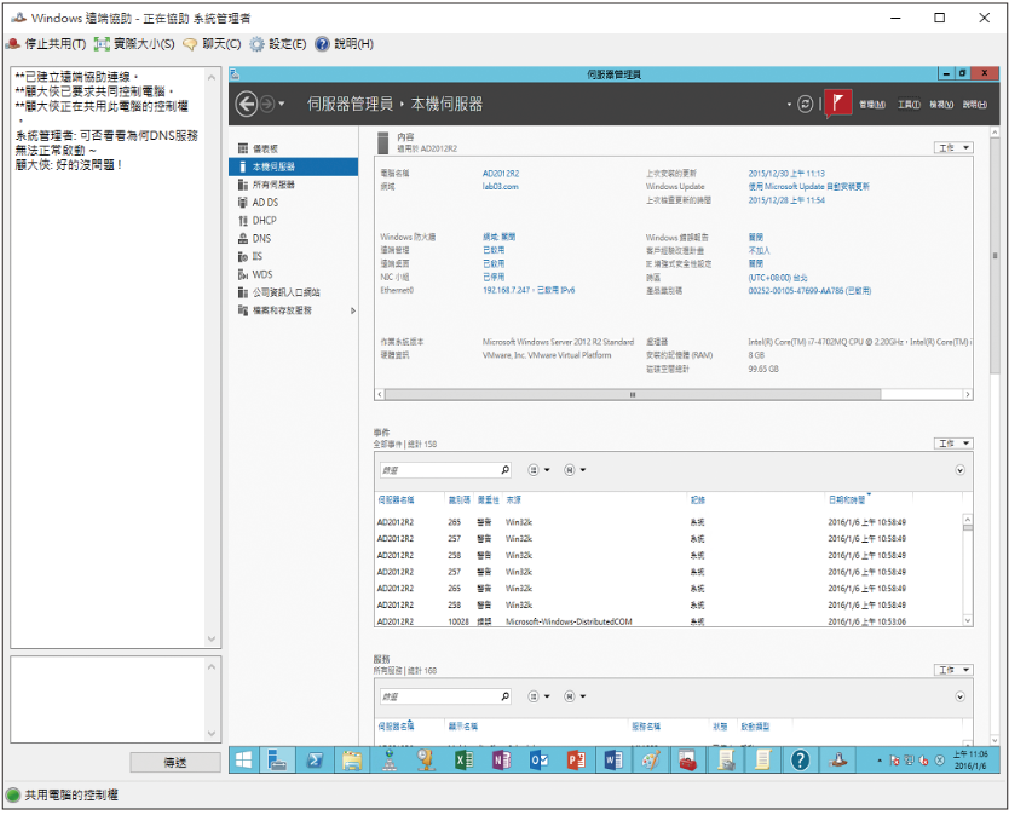
Task: Open DHCP role page in sidebar
Action: point(293,220)
